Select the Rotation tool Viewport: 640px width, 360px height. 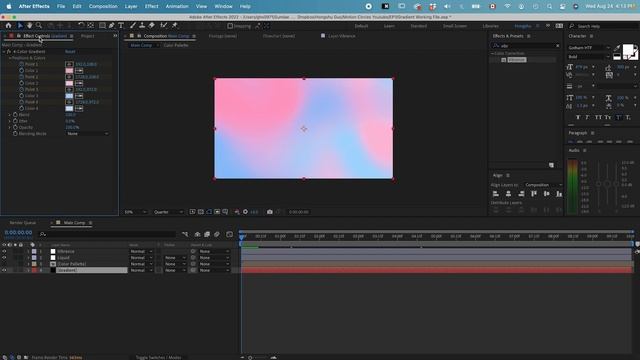pos(81,25)
